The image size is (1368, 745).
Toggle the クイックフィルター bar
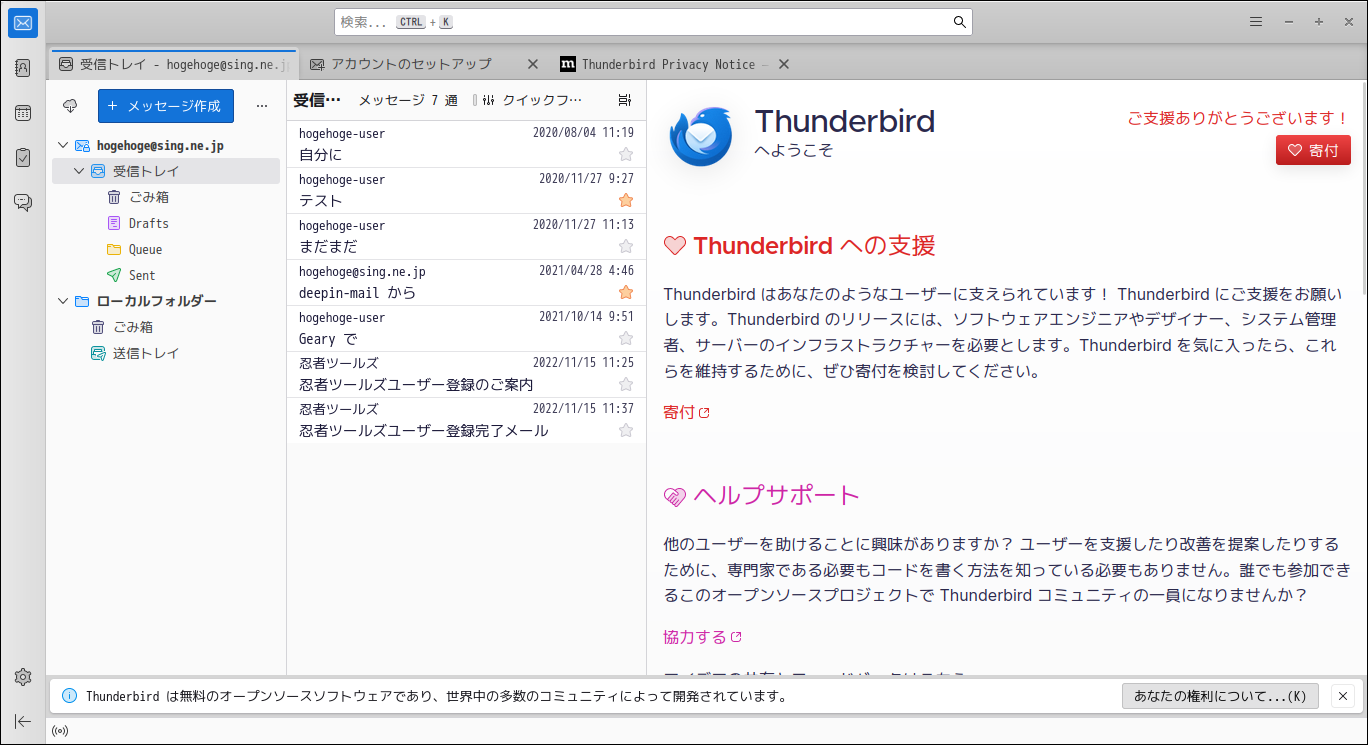click(532, 100)
